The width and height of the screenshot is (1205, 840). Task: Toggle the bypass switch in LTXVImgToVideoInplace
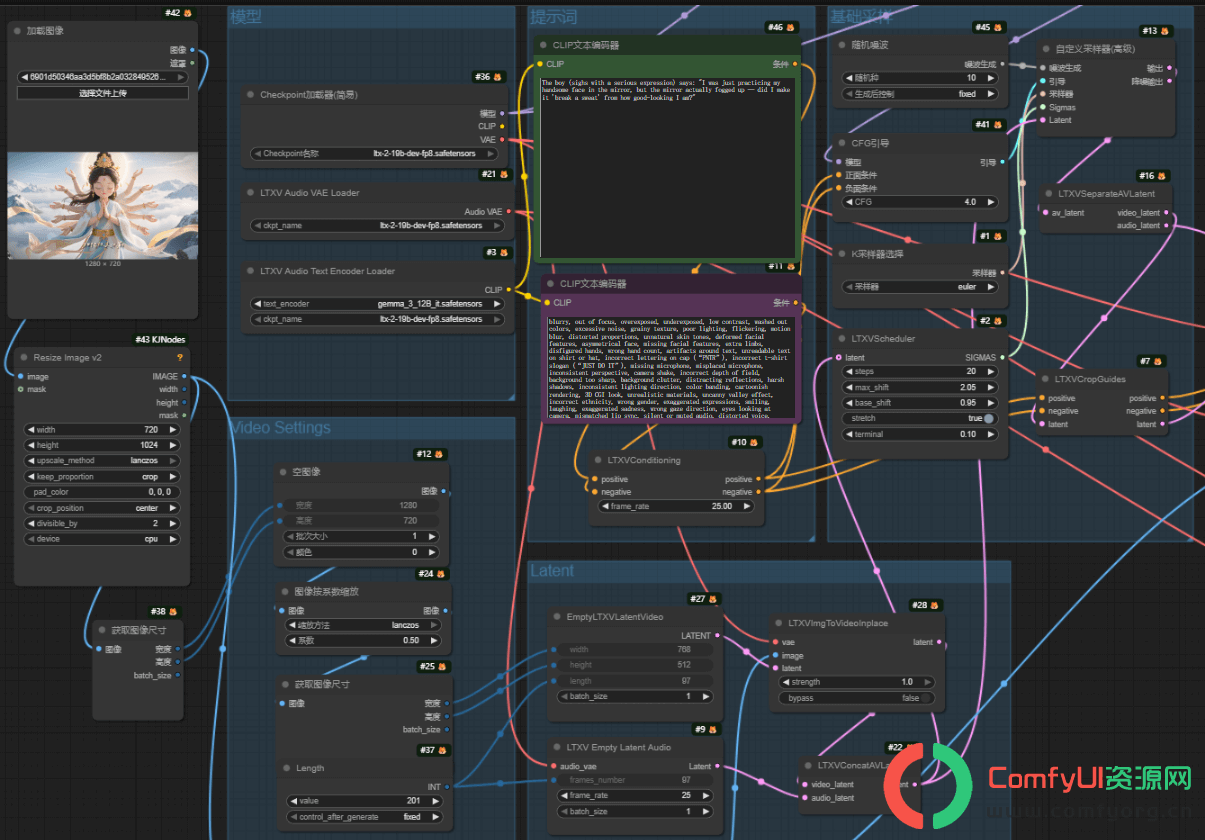pos(857,698)
